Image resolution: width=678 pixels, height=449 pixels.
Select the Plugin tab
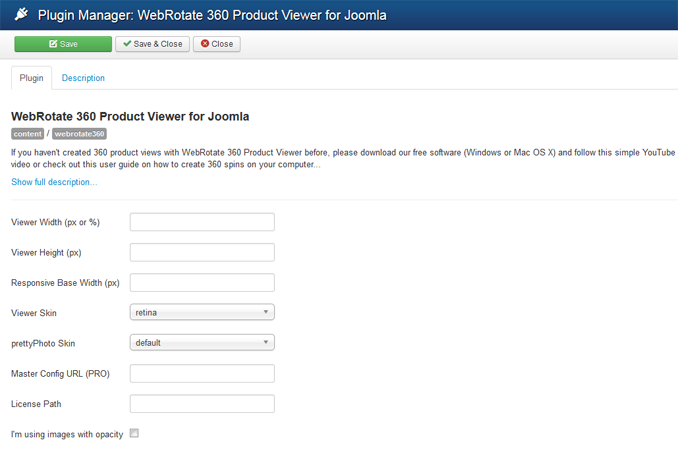tap(32, 78)
